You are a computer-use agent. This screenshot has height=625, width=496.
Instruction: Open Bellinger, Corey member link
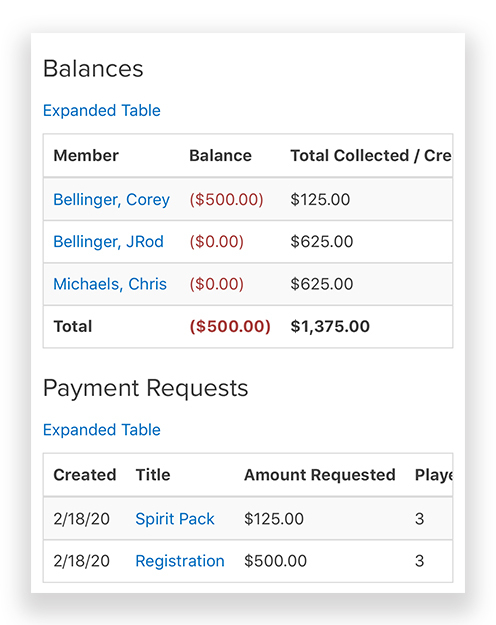(x=112, y=199)
